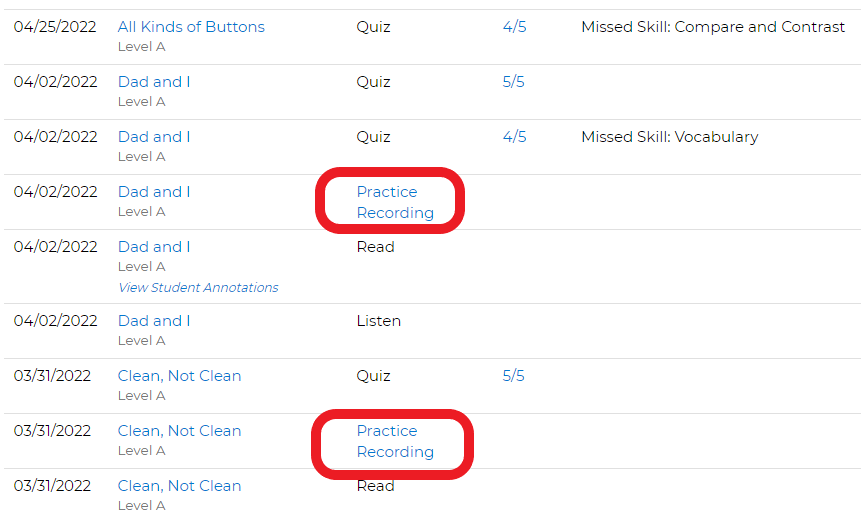This screenshot has height=515, width=861.
Task: Open the View Student Annotations link
Action: pos(198,287)
